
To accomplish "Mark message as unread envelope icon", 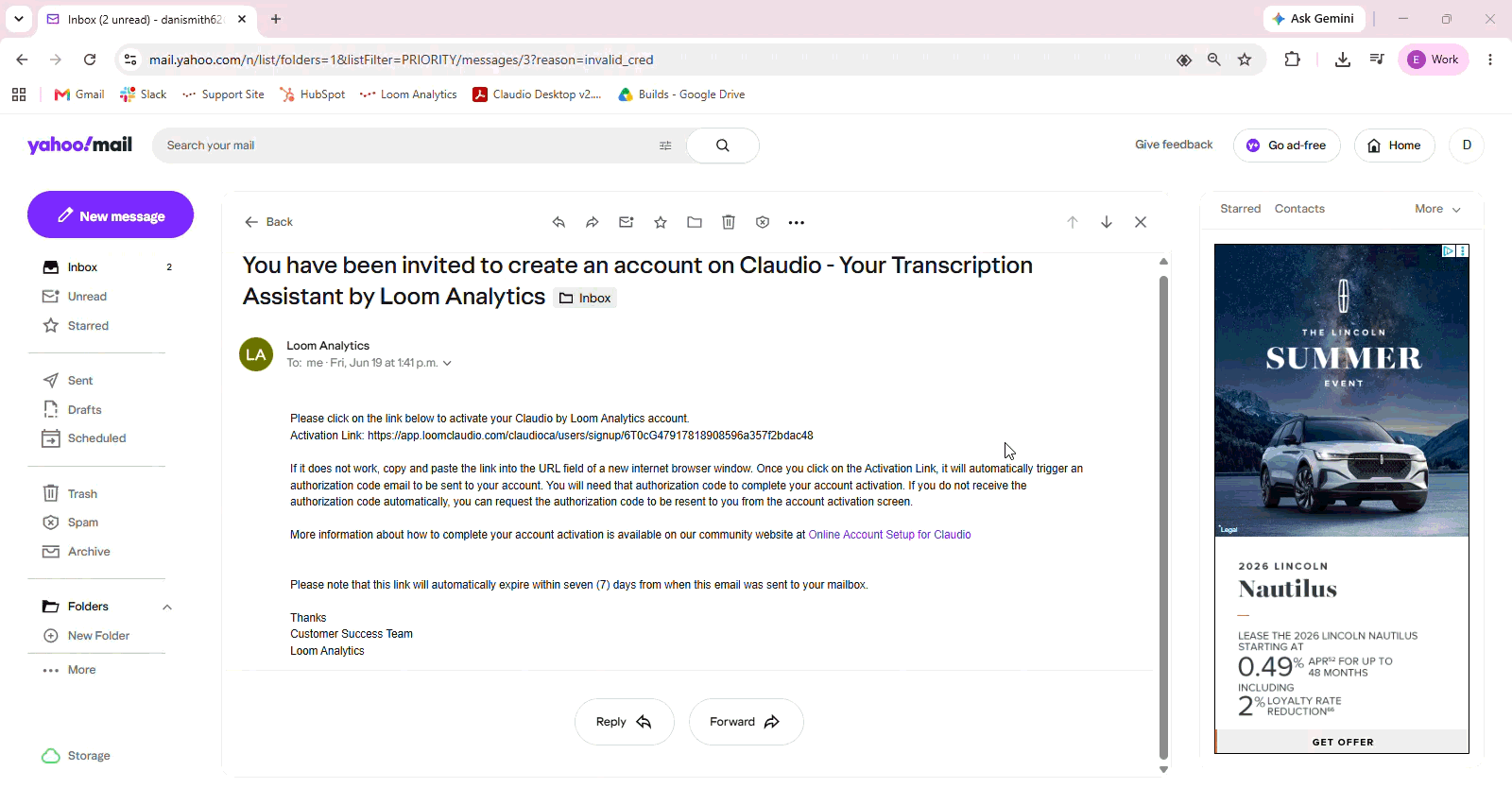I will coord(627,222).
